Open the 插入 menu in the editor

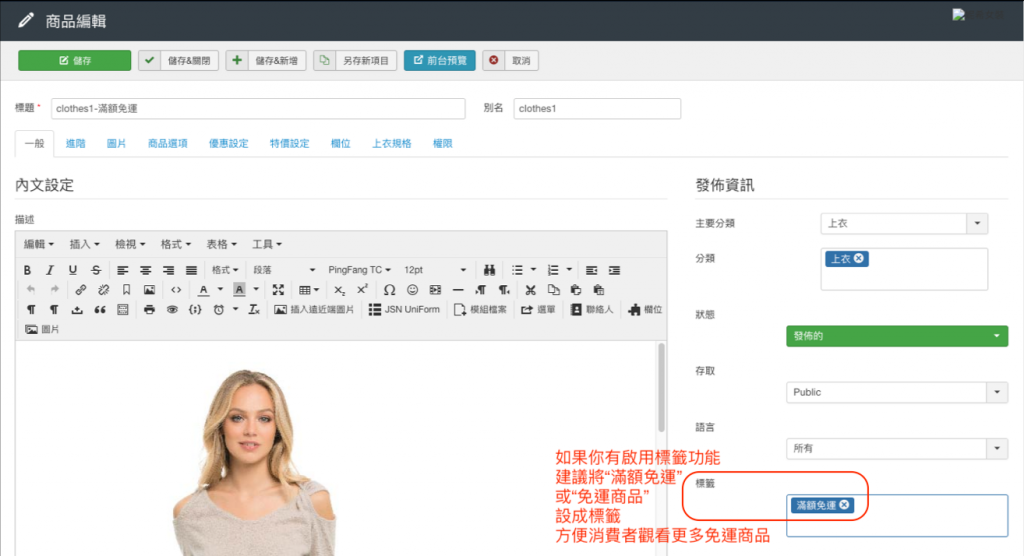pyautogui.click(x=84, y=244)
